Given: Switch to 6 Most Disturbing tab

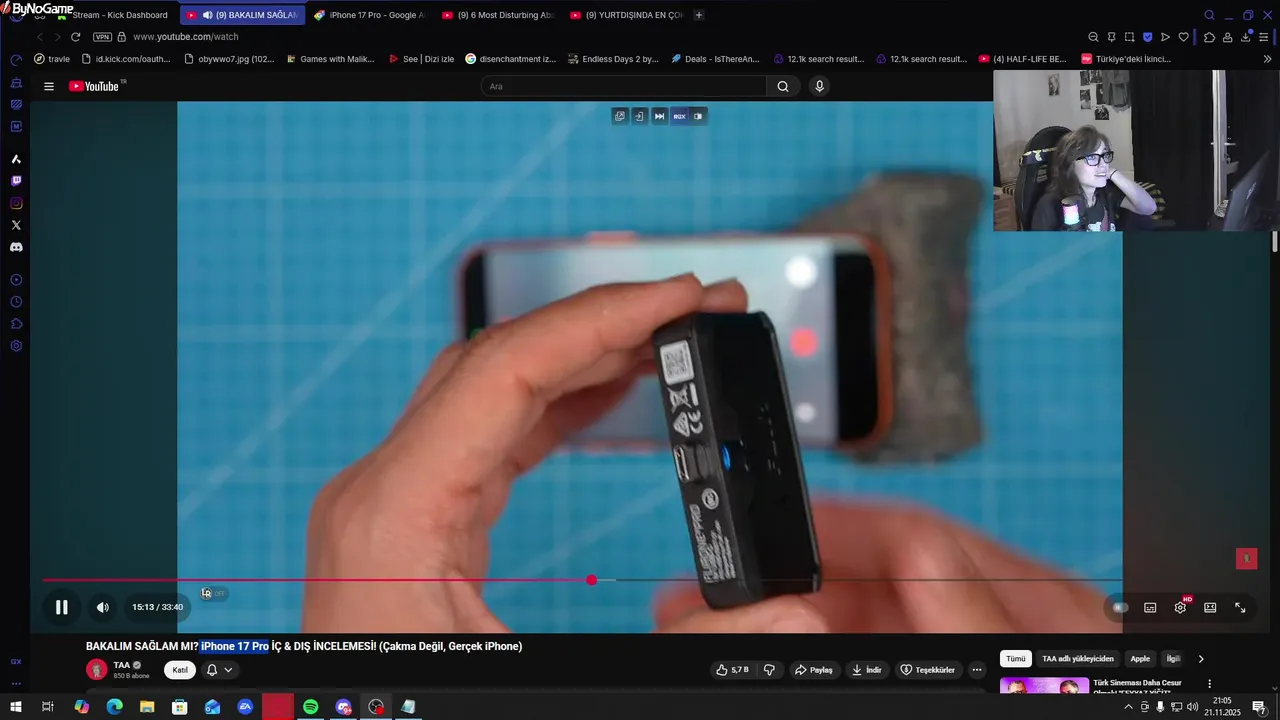Looking at the screenshot, I should [x=497, y=15].
